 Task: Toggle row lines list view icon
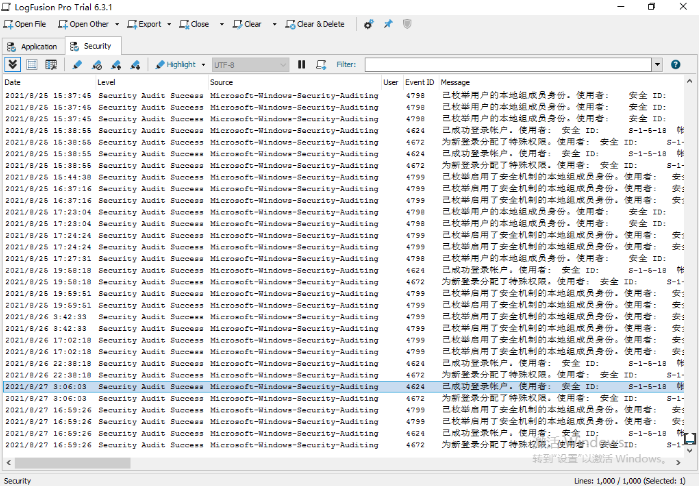(32, 65)
